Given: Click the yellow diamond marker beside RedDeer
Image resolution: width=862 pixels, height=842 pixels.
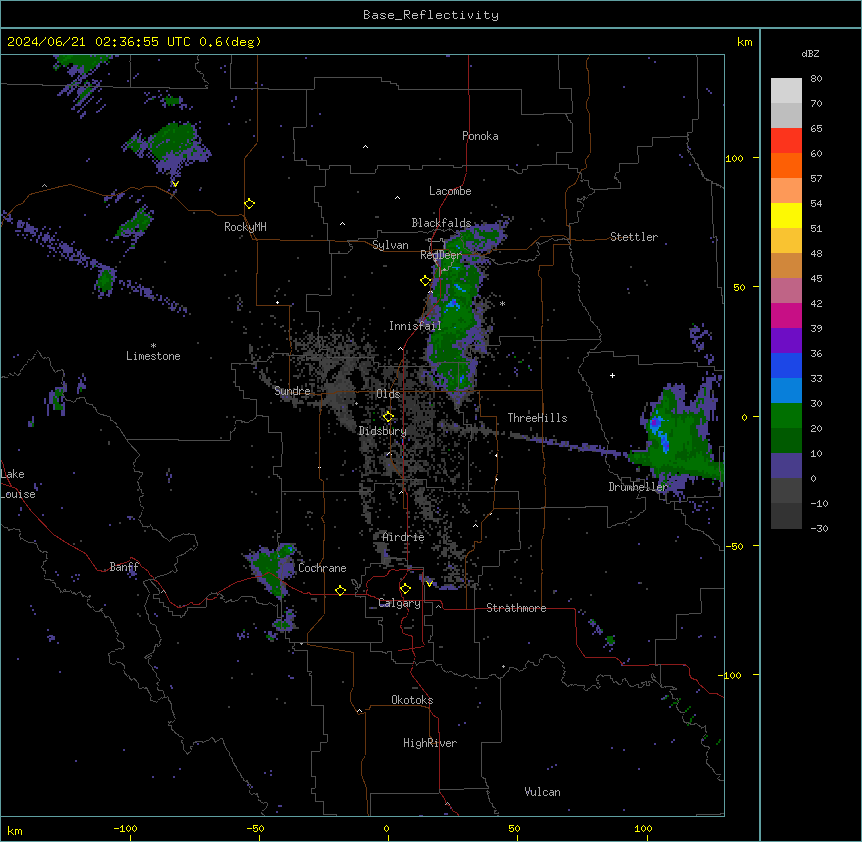Looking at the screenshot, I should coord(426,281).
